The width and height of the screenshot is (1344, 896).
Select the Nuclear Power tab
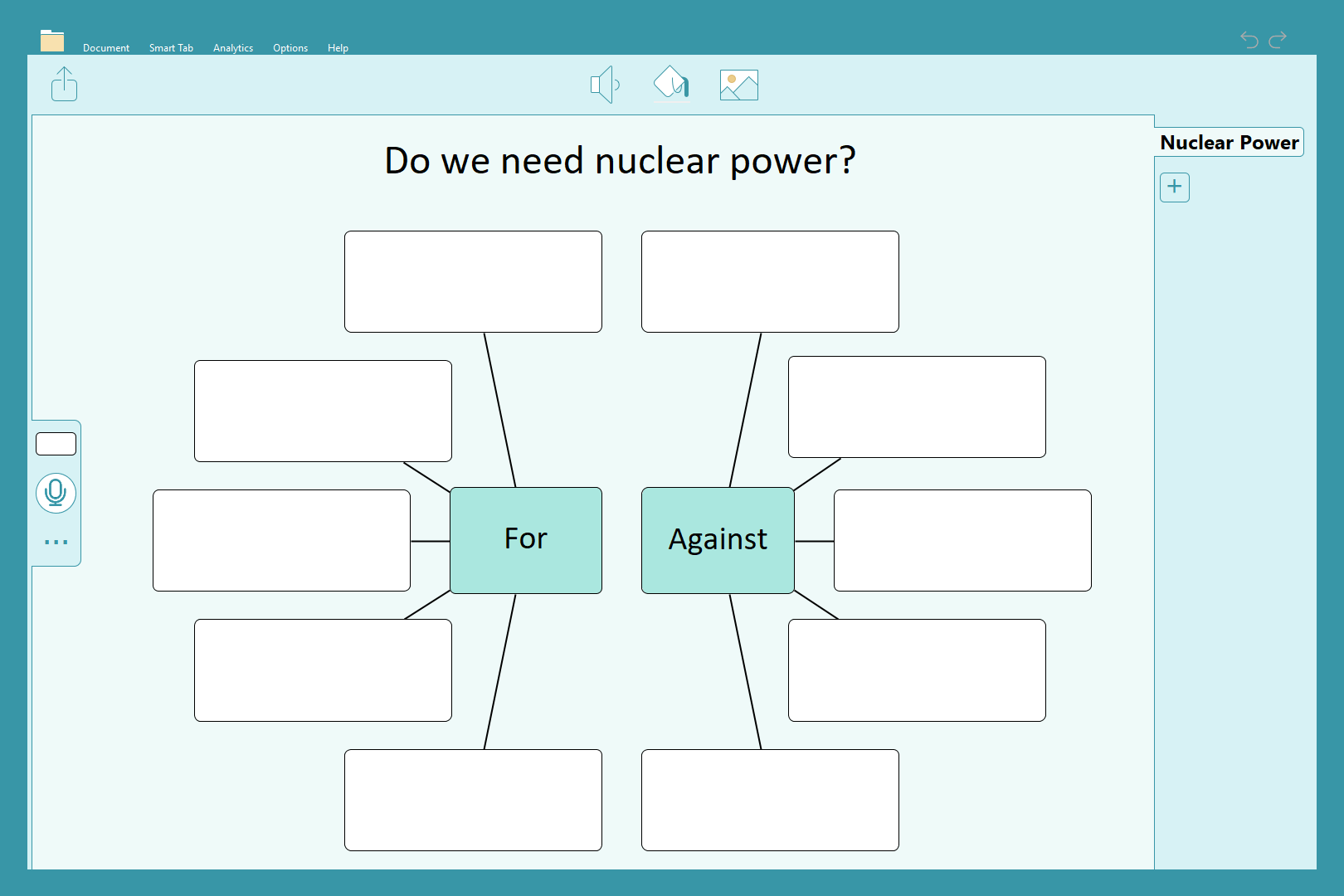click(x=1229, y=143)
